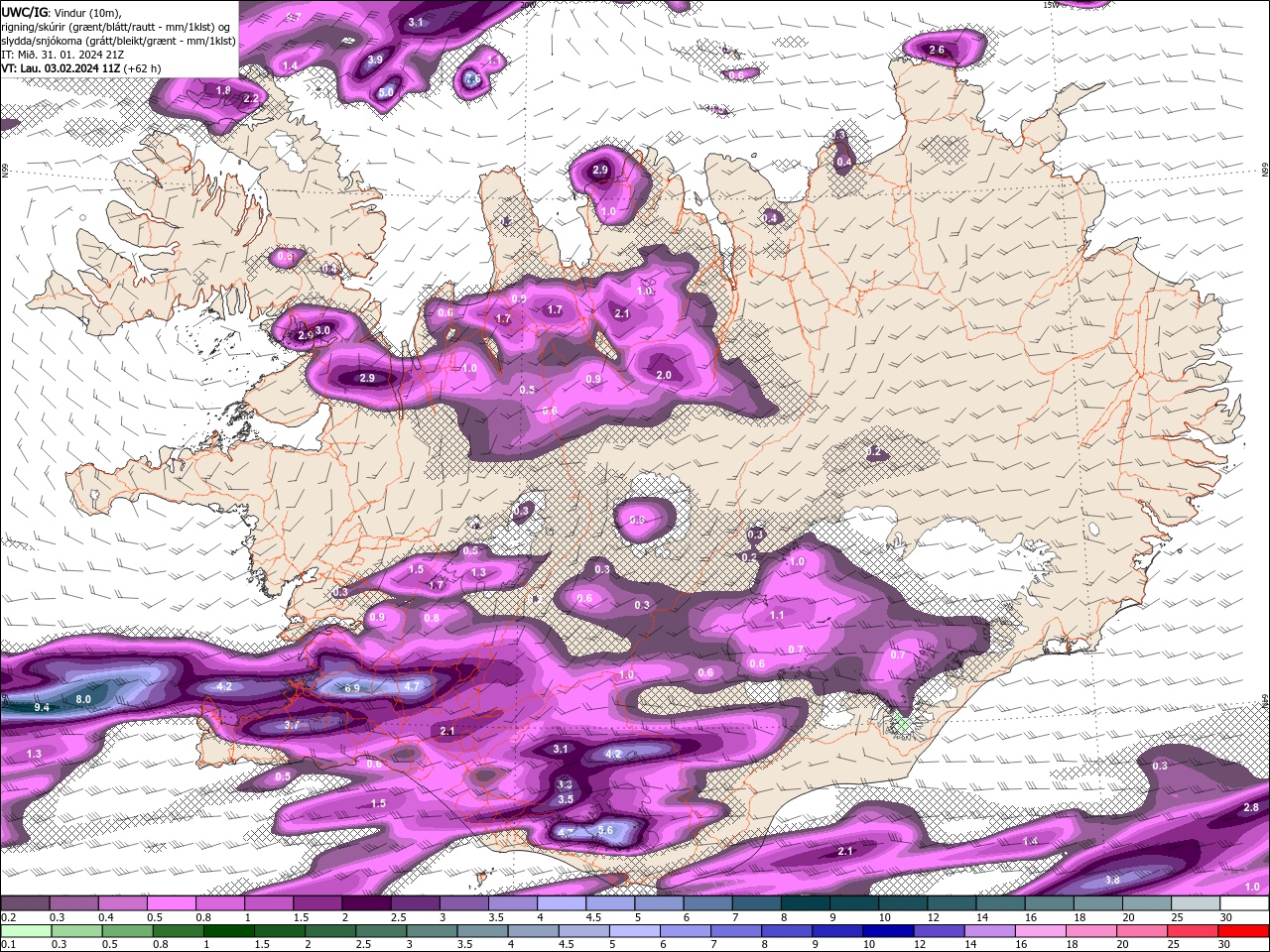The image size is (1270, 952).
Task: Click the pale green 0.1–0.3 rain legend swatch
Action: (x=25, y=931)
